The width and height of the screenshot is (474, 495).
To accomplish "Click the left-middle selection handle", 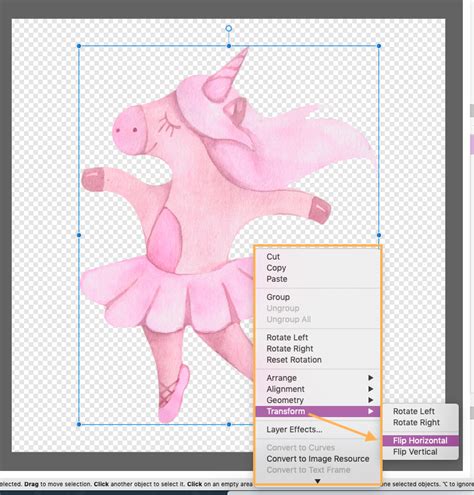I will tap(79, 235).
